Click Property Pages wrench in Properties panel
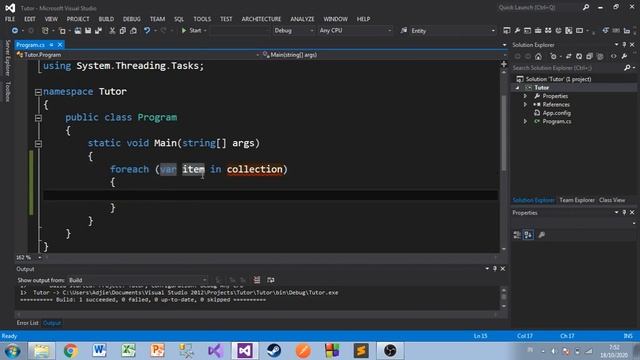640x360 pixels. [542, 235]
